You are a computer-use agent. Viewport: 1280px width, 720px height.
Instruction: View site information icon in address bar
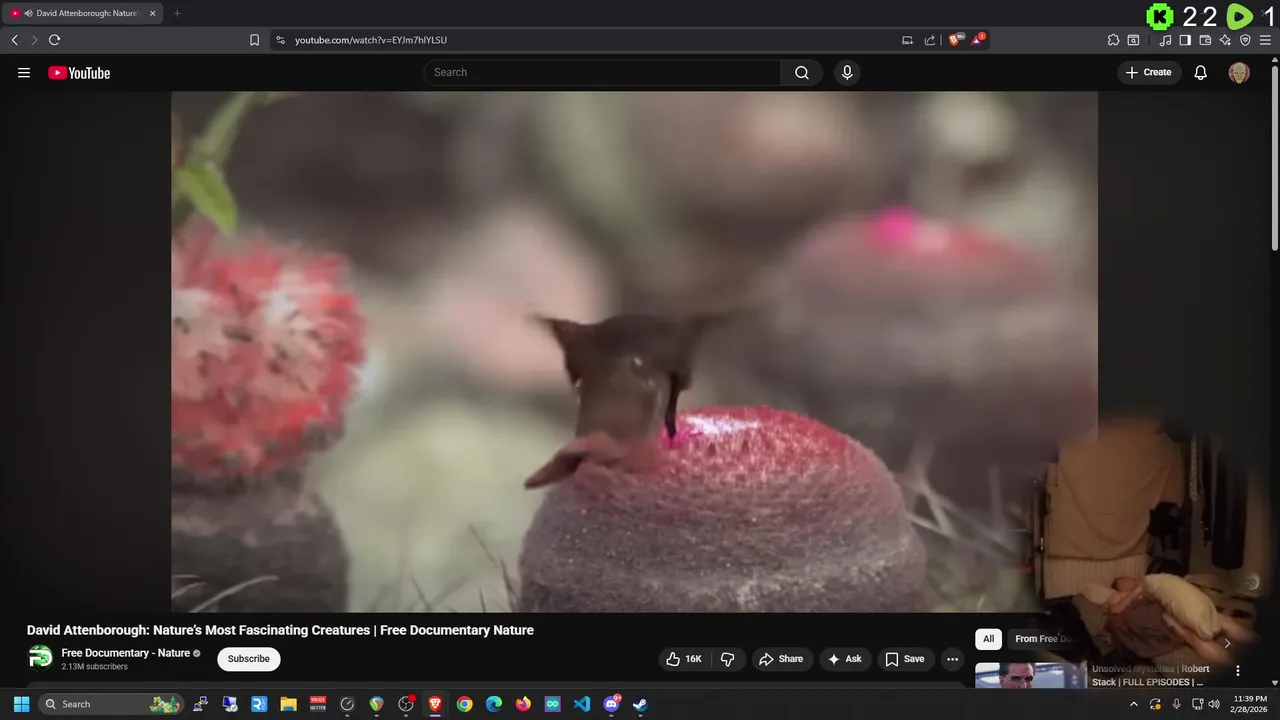click(280, 40)
